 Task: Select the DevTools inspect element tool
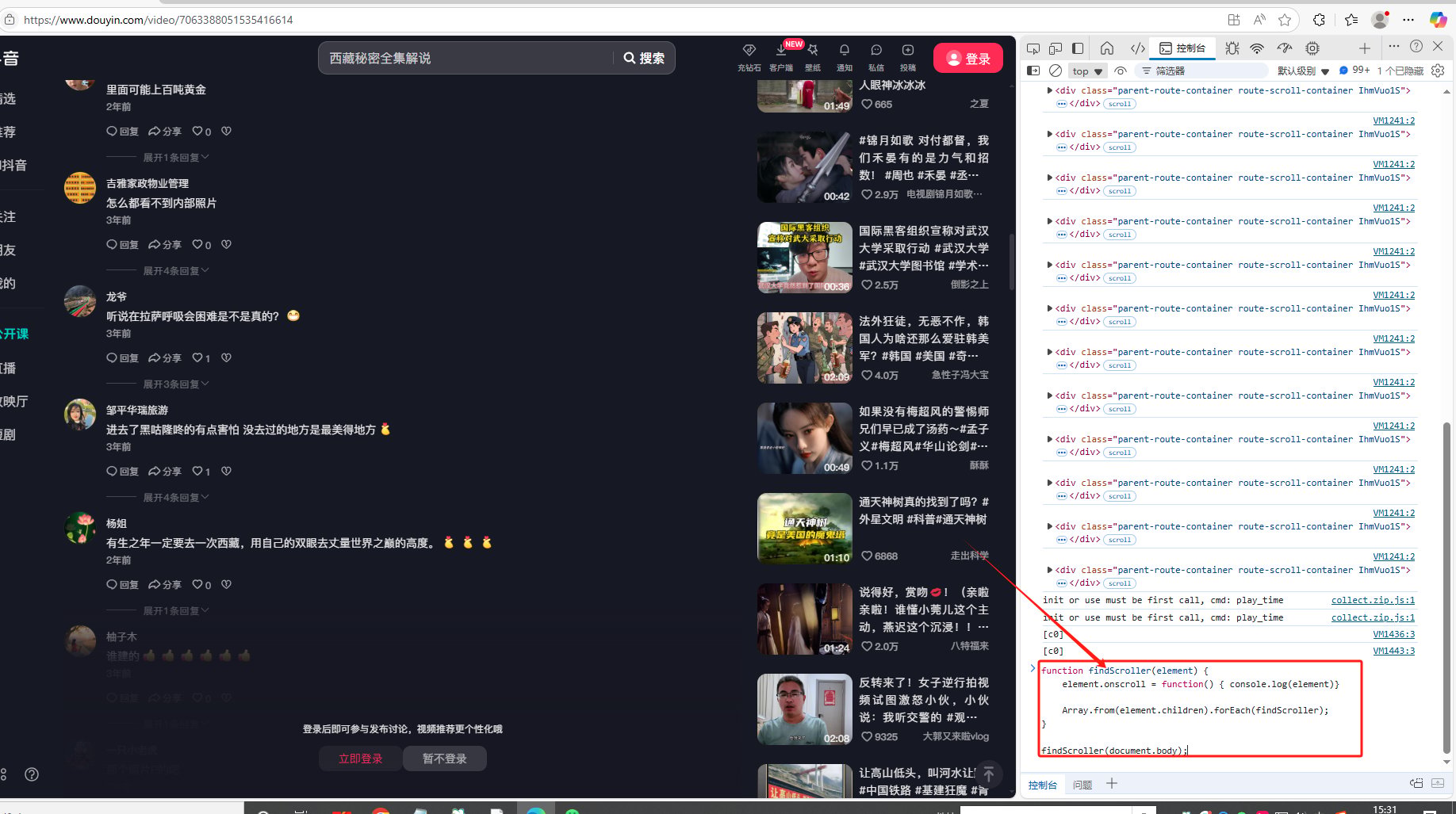pos(1033,48)
